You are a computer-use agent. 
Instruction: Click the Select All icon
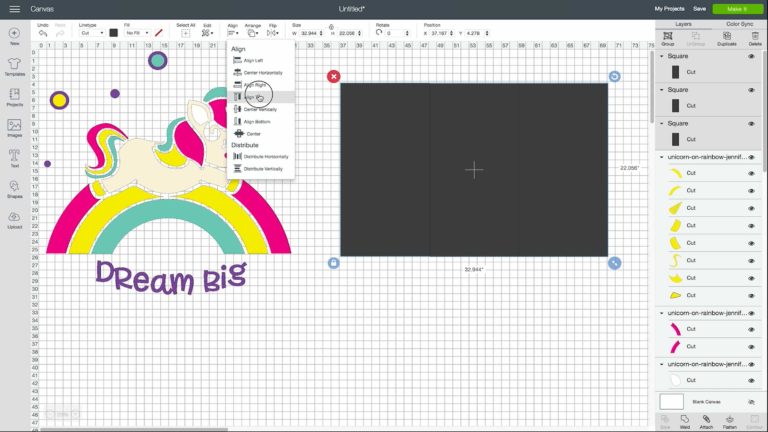click(x=185, y=33)
